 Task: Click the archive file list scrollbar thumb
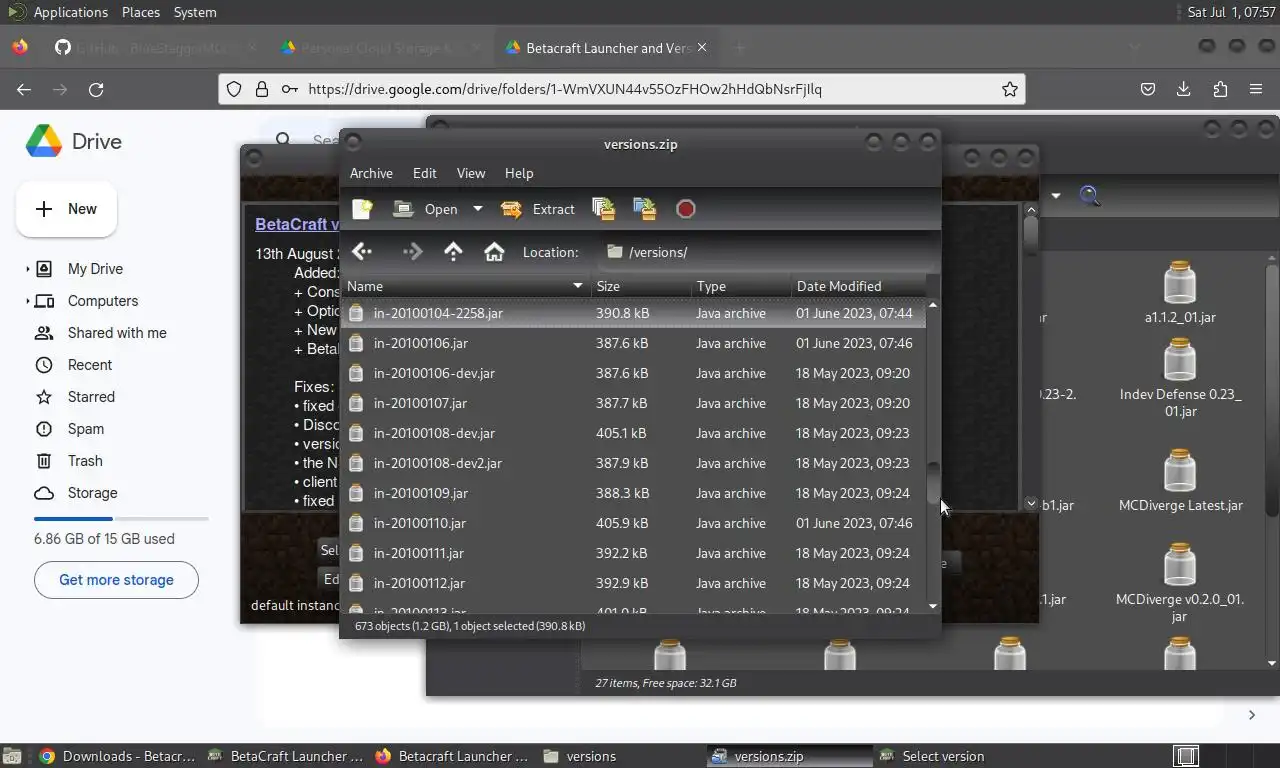[933, 483]
